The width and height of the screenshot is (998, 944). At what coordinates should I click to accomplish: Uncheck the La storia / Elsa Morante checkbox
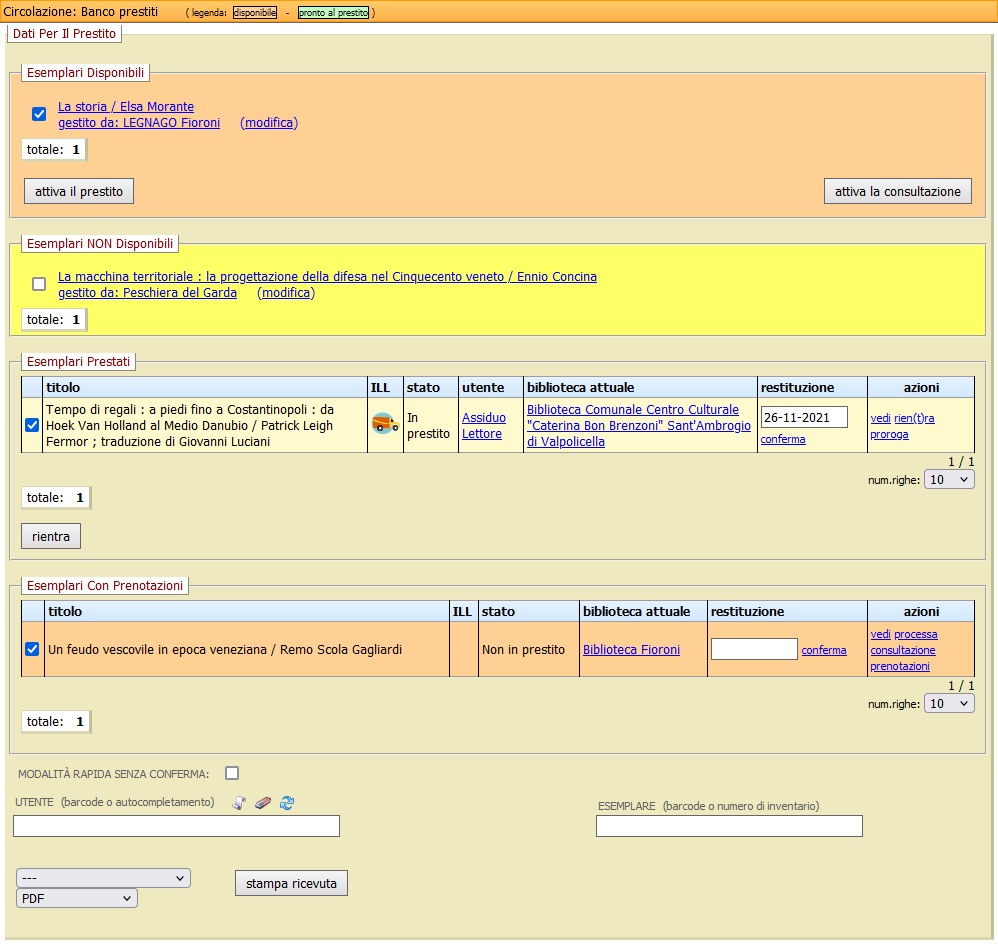(x=39, y=114)
